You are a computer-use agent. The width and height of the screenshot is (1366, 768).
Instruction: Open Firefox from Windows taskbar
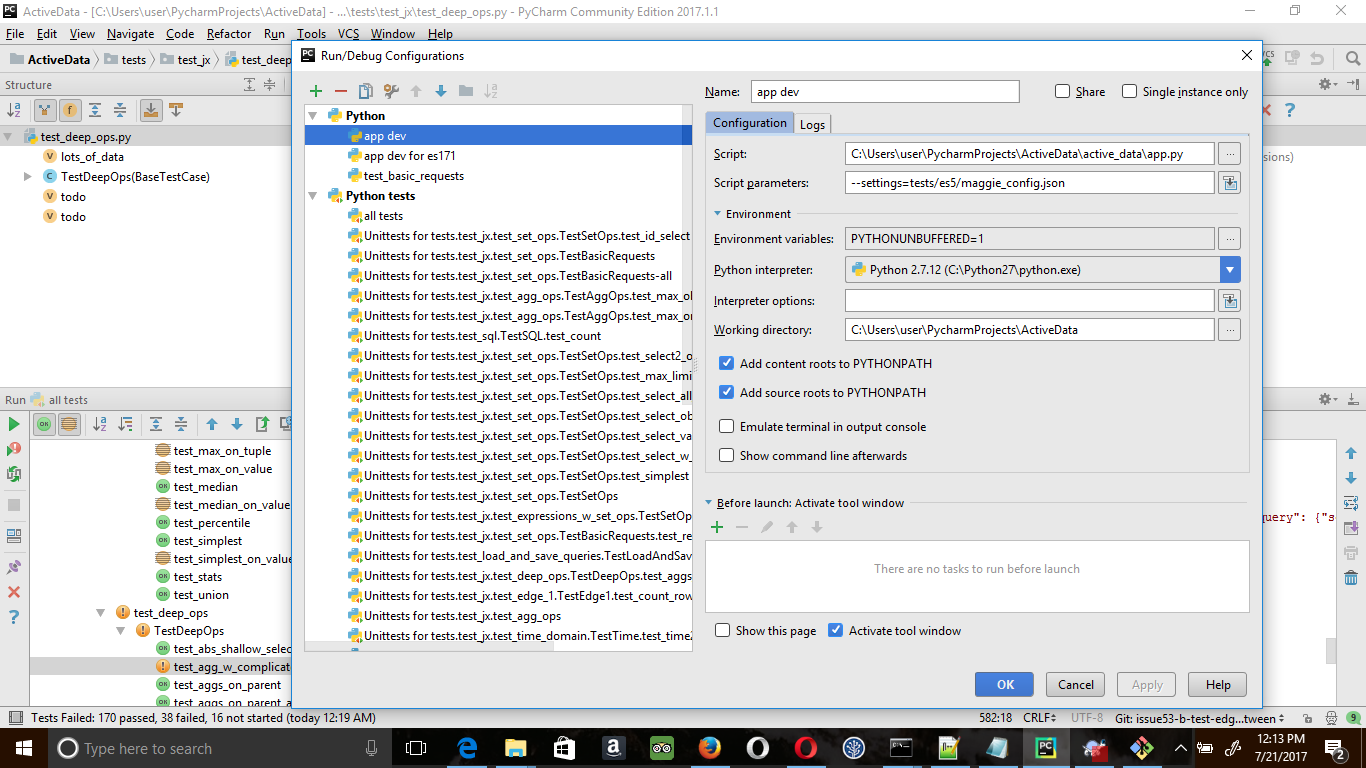710,748
